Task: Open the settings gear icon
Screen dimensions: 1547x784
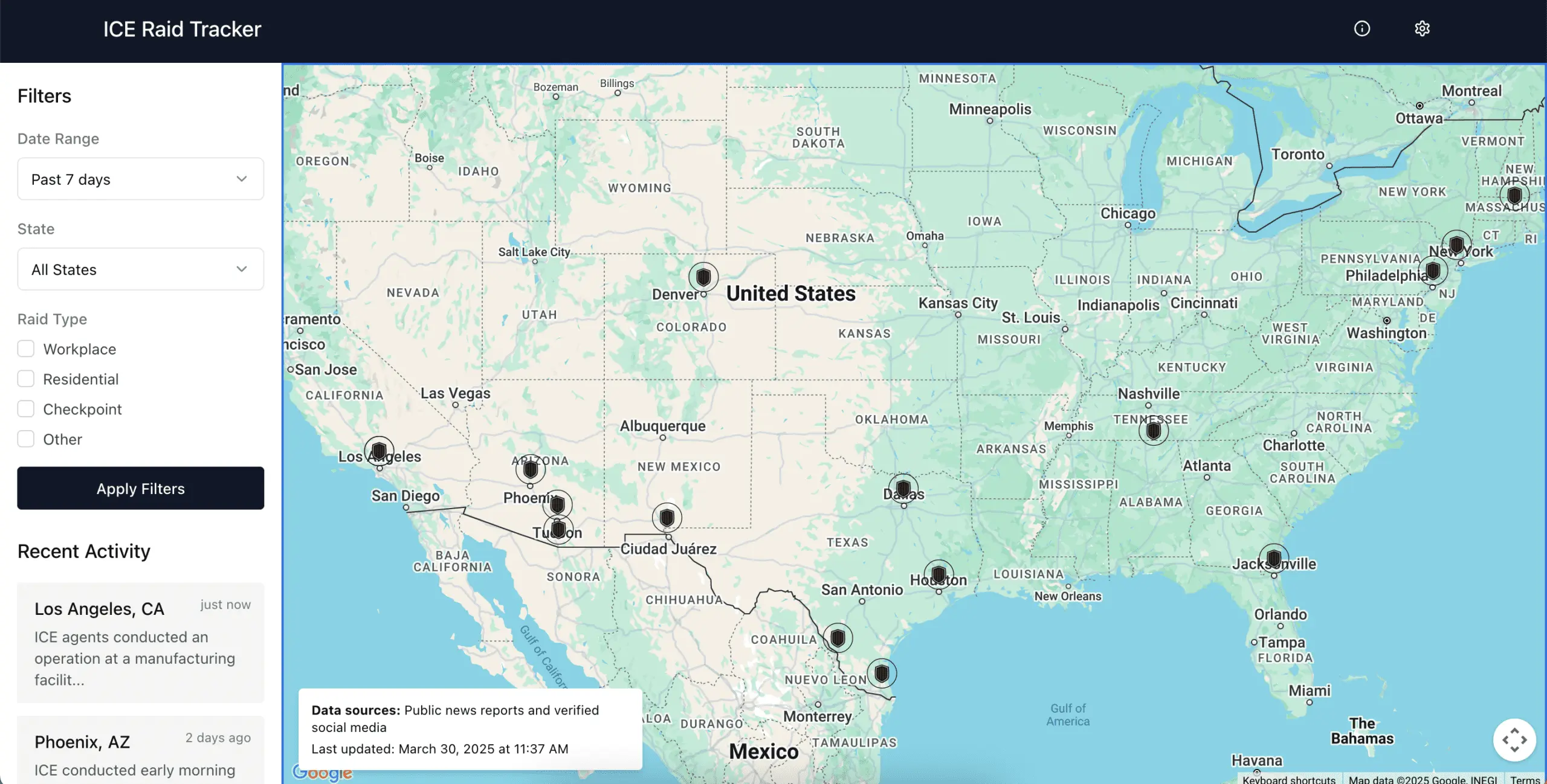Action: 1422,28
